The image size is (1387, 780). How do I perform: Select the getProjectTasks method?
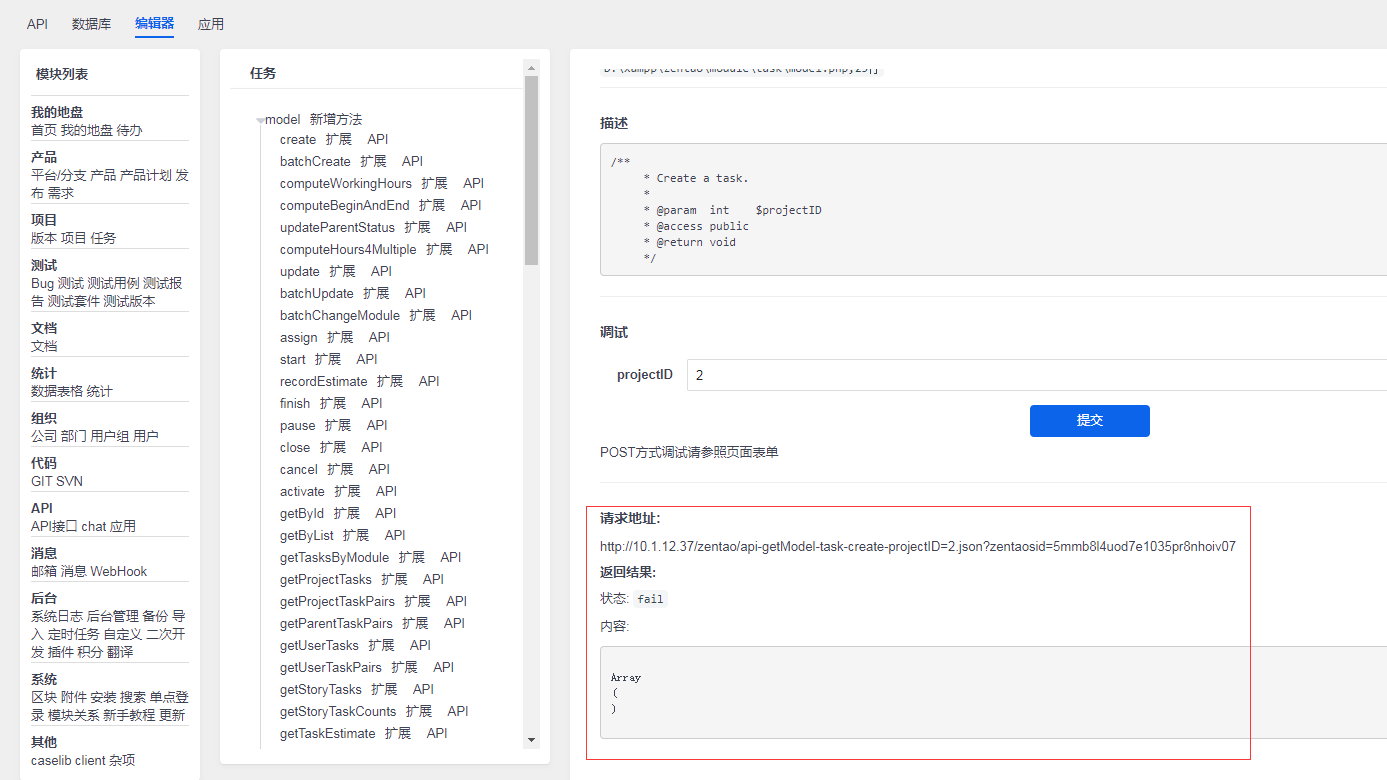[325, 579]
